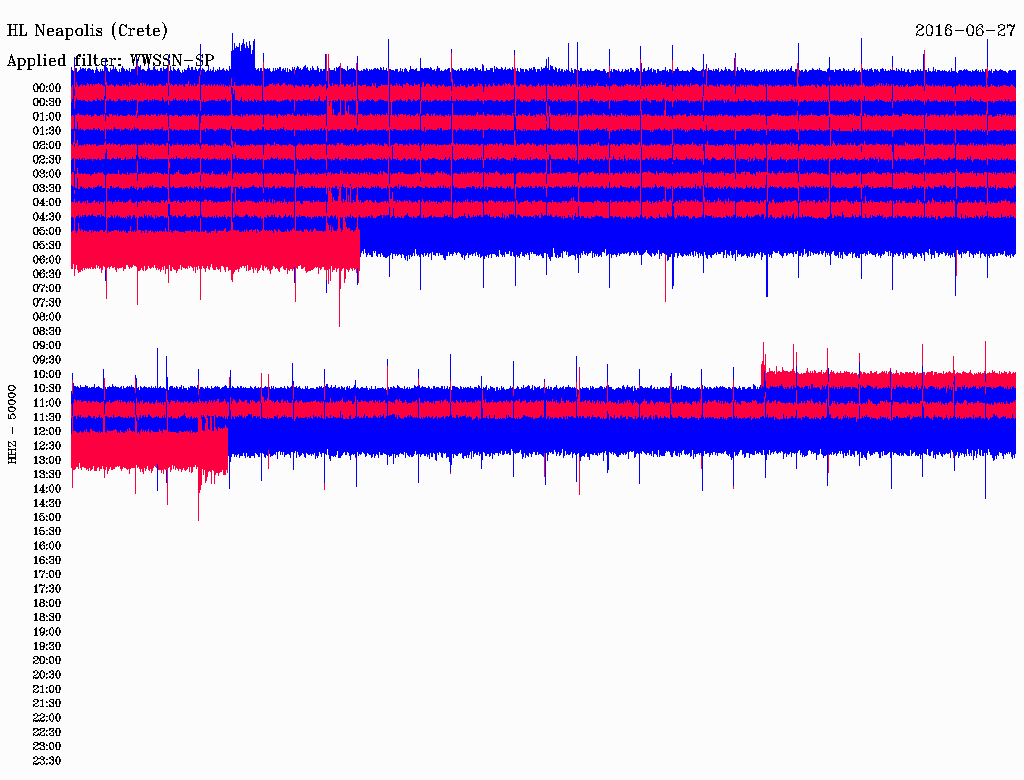Click the 00:30 time label
Screen dimensions: 1024x780
[47, 102]
